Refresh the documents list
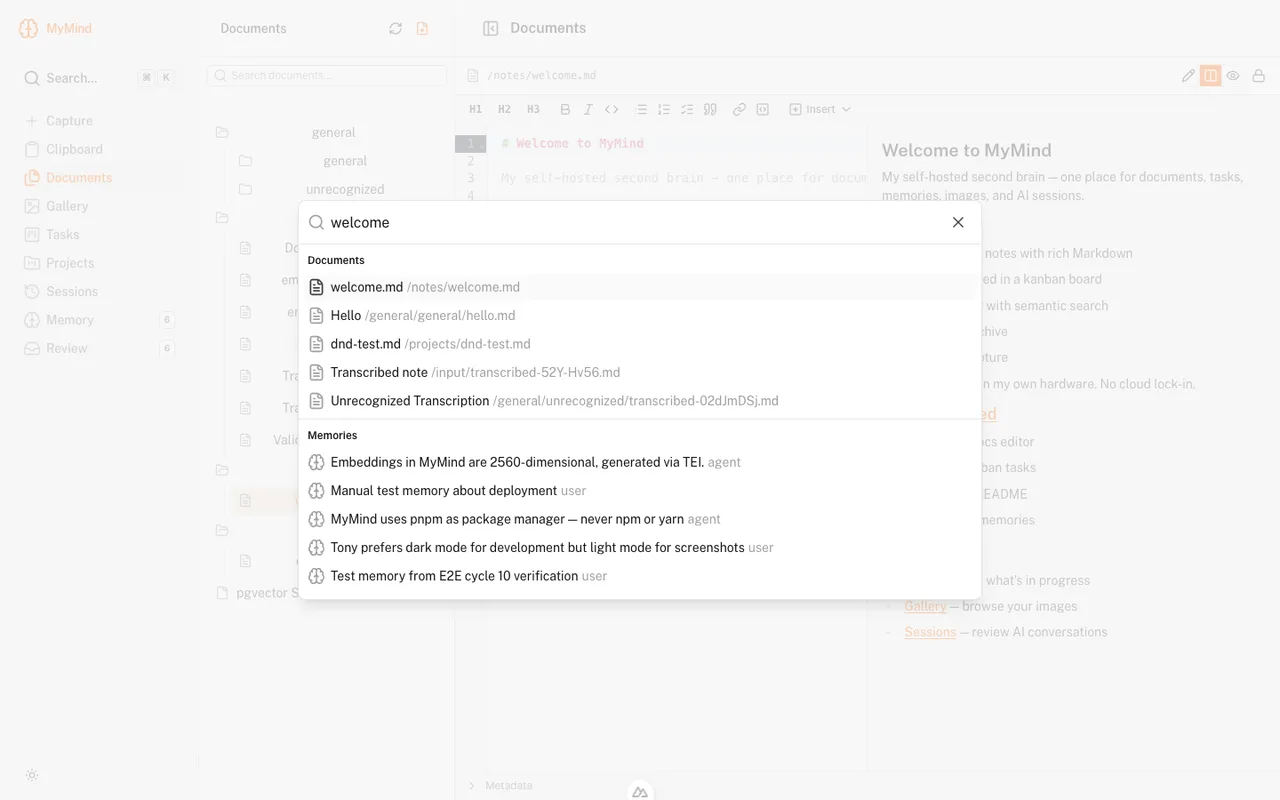Image resolution: width=1280 pixels, height=800 pixels. (x=396, y=29)
